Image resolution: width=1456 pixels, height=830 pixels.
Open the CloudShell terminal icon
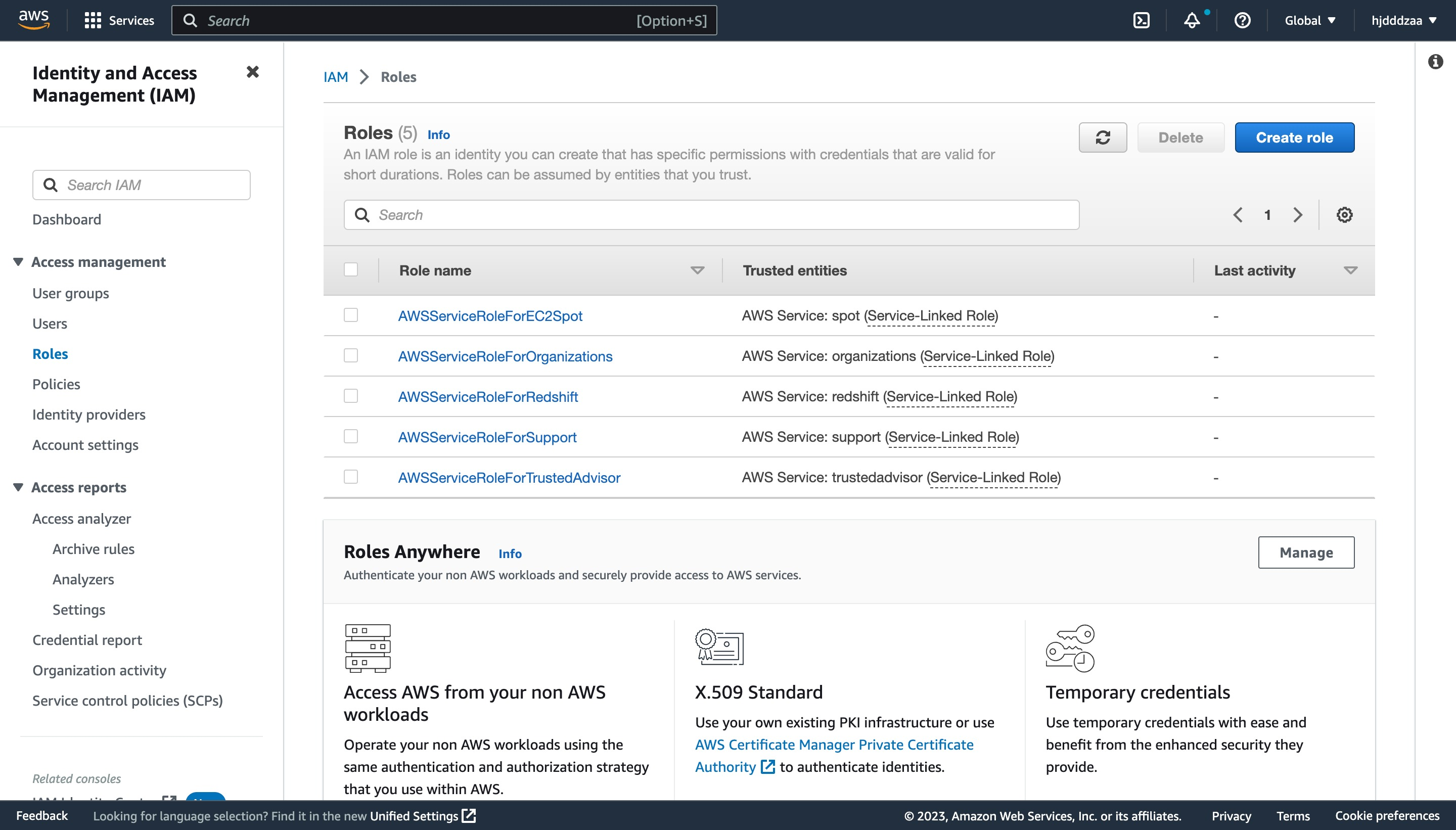[x=1142, y=21]
